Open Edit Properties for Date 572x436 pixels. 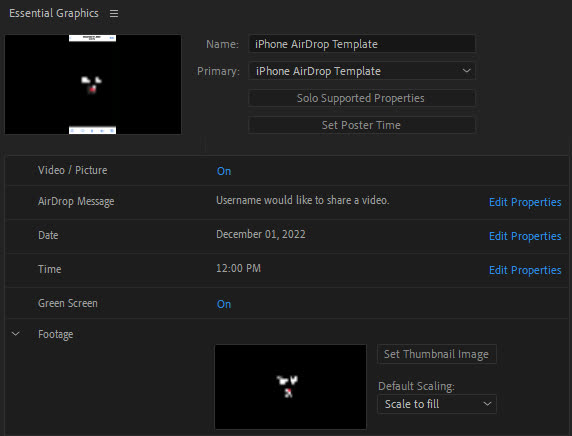coord(525,236)
